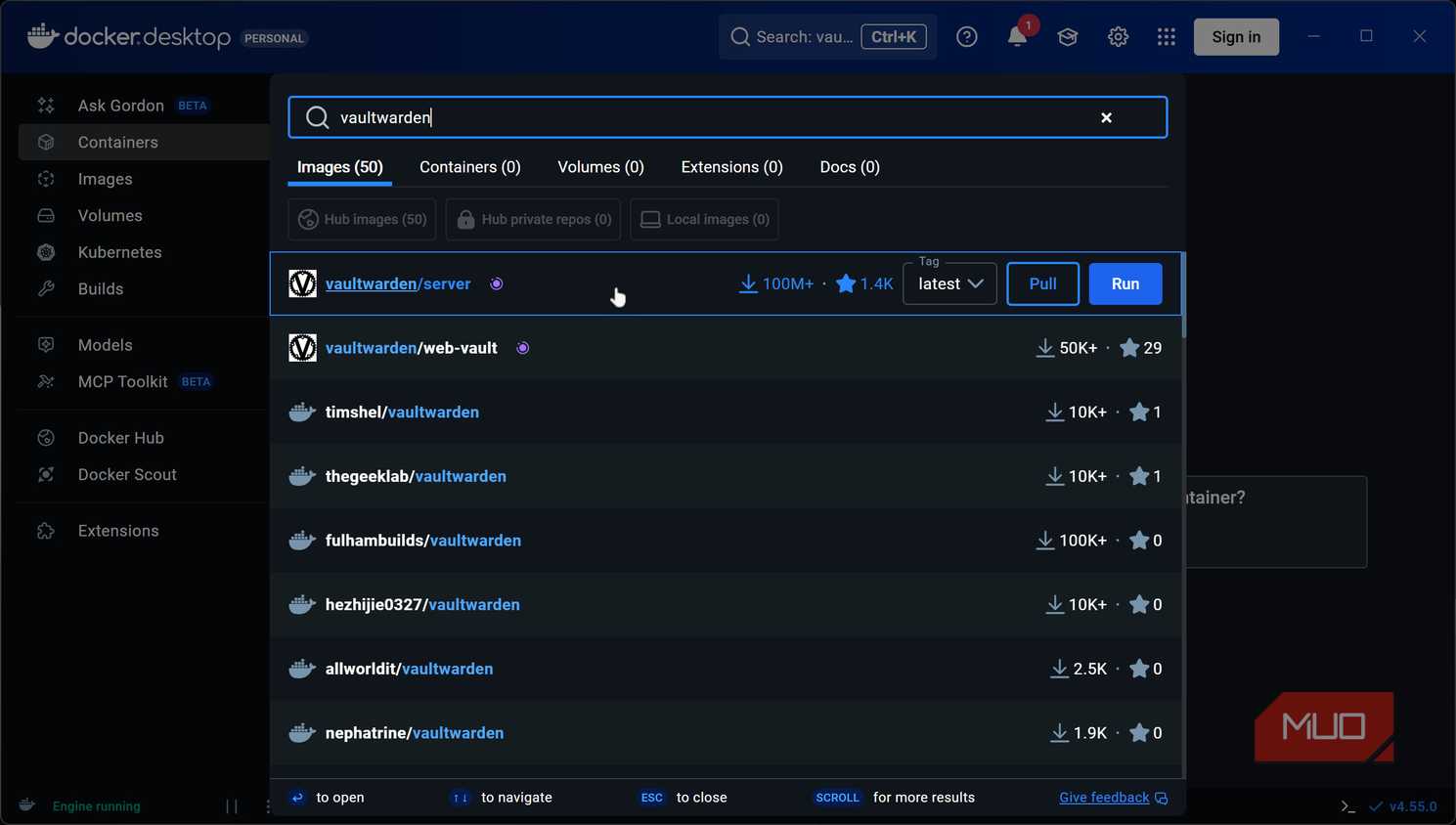Switch to the Images (50) tab
This screenshot has width=1456, height=825.
pos(339,167)
